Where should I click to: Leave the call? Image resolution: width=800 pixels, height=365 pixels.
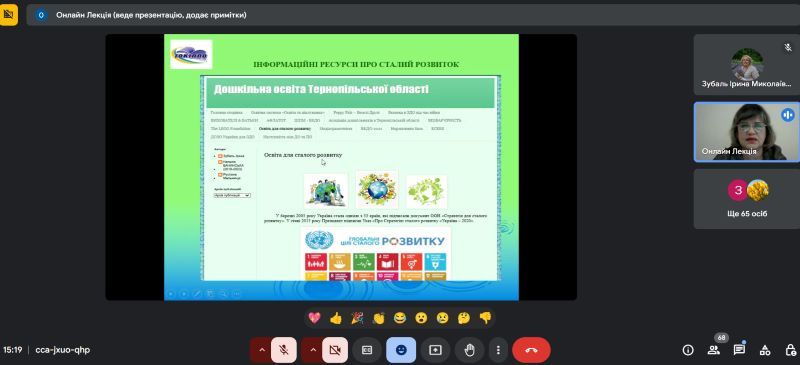tap(531, 350)
